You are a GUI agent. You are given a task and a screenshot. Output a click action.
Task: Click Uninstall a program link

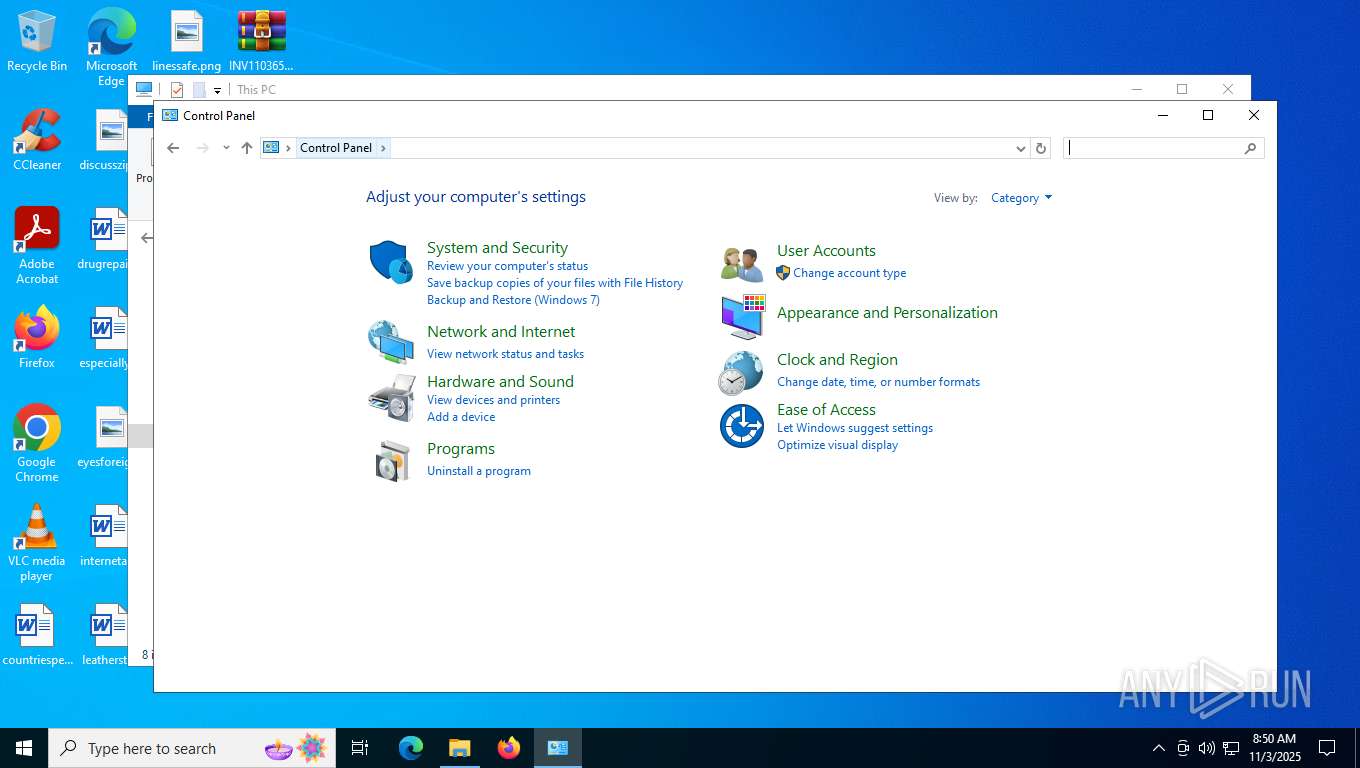tap(479, 471)
